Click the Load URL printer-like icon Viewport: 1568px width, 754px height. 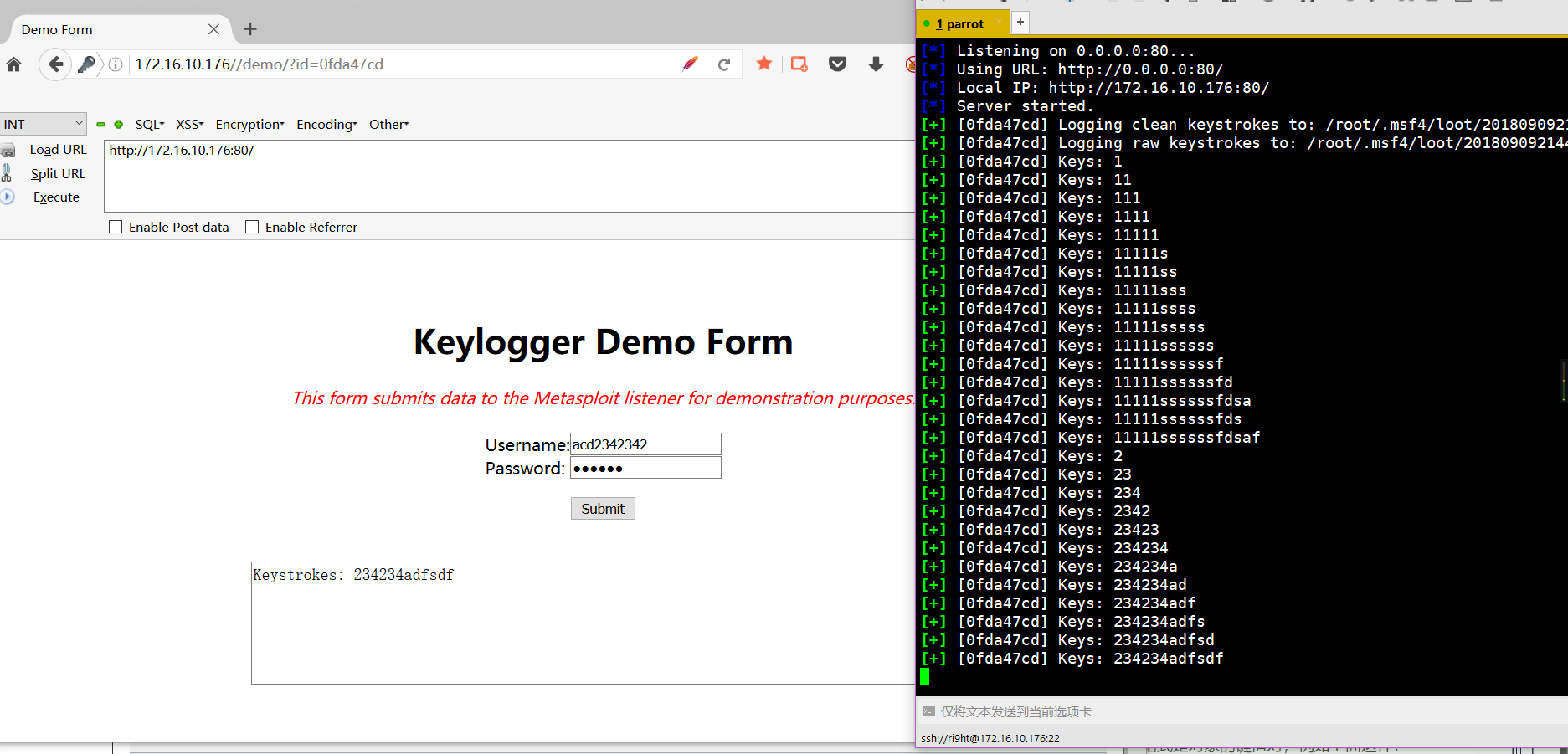(x=8, y=150)
